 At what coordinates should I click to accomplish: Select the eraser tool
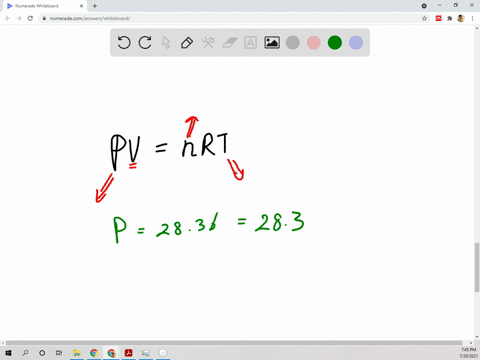(x=229, y=43)
